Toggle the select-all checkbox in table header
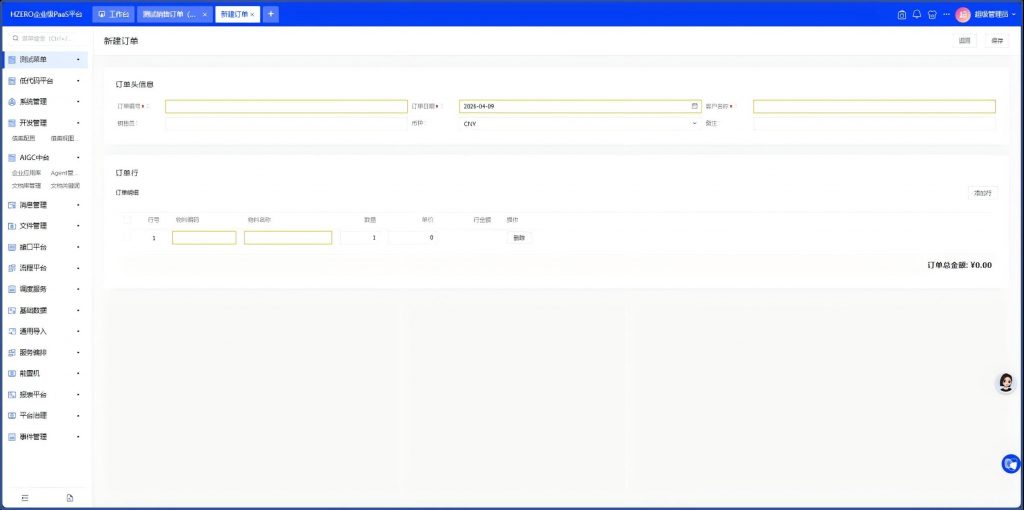 pos(127,219)
